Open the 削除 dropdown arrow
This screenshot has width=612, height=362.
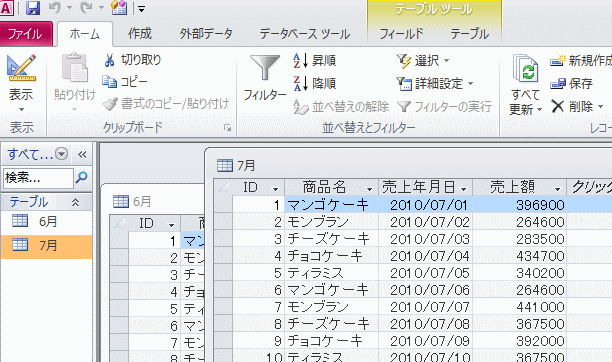(x=600, y=106)
